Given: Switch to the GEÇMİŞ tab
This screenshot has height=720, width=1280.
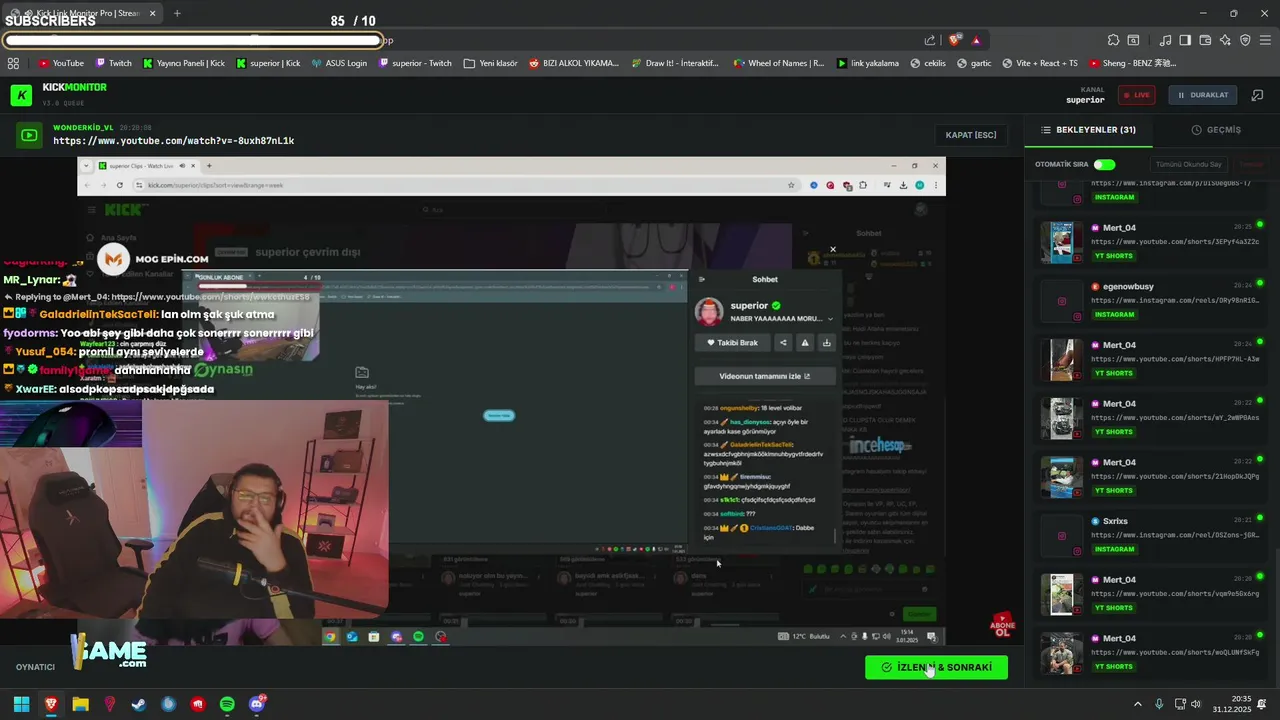Looking at the screenshot, I should (x=1216, y=130).
